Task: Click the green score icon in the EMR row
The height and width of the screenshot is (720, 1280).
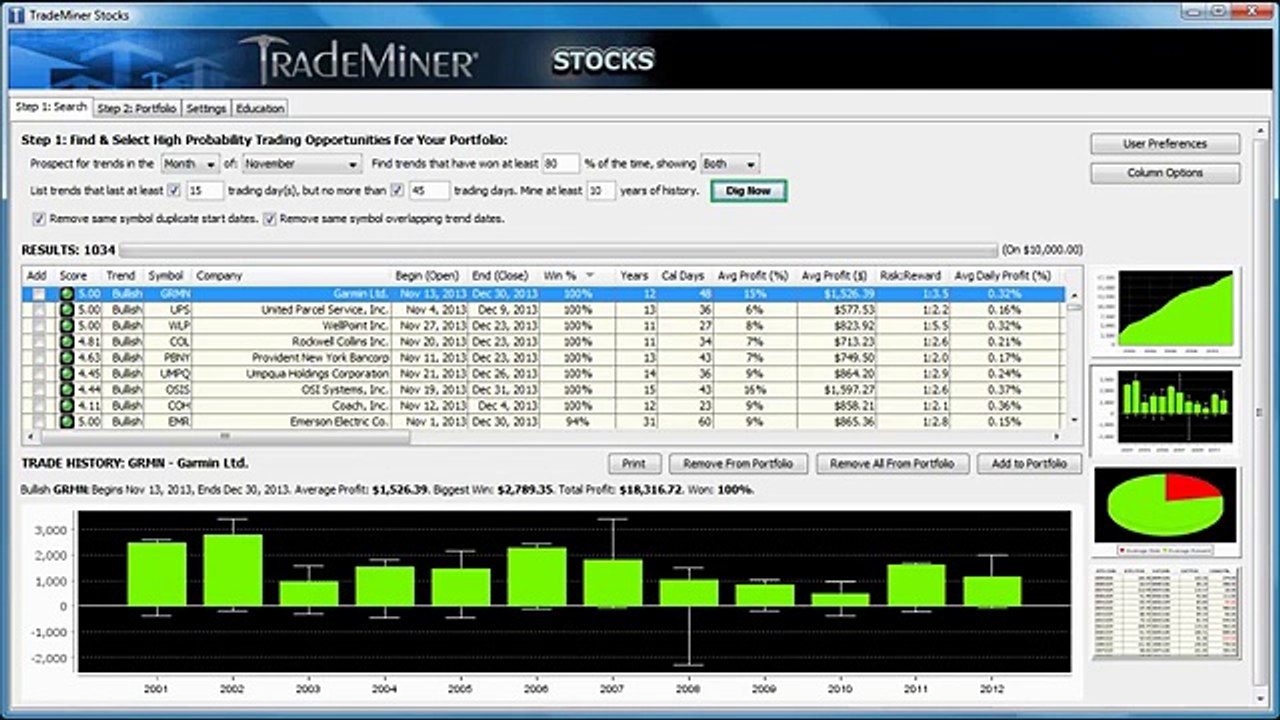Action: [67, 422]
